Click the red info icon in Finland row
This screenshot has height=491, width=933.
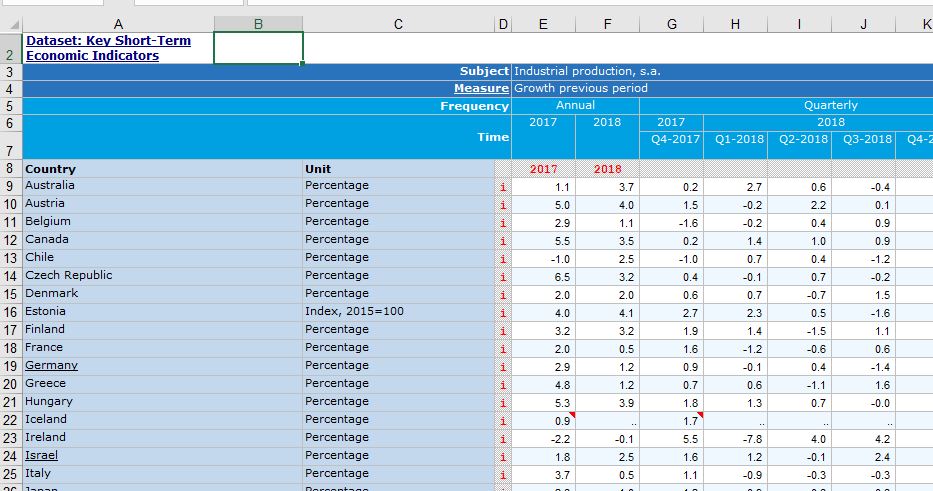point(503,331)
